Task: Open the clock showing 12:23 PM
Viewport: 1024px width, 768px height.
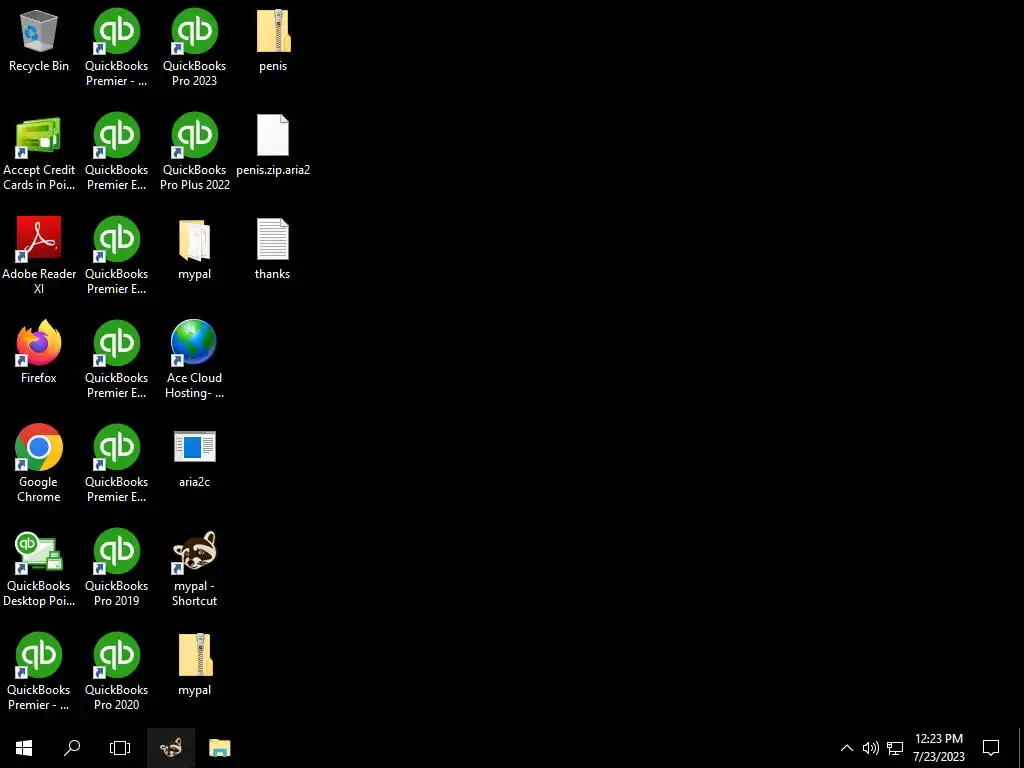Action: tap(938, 748)
